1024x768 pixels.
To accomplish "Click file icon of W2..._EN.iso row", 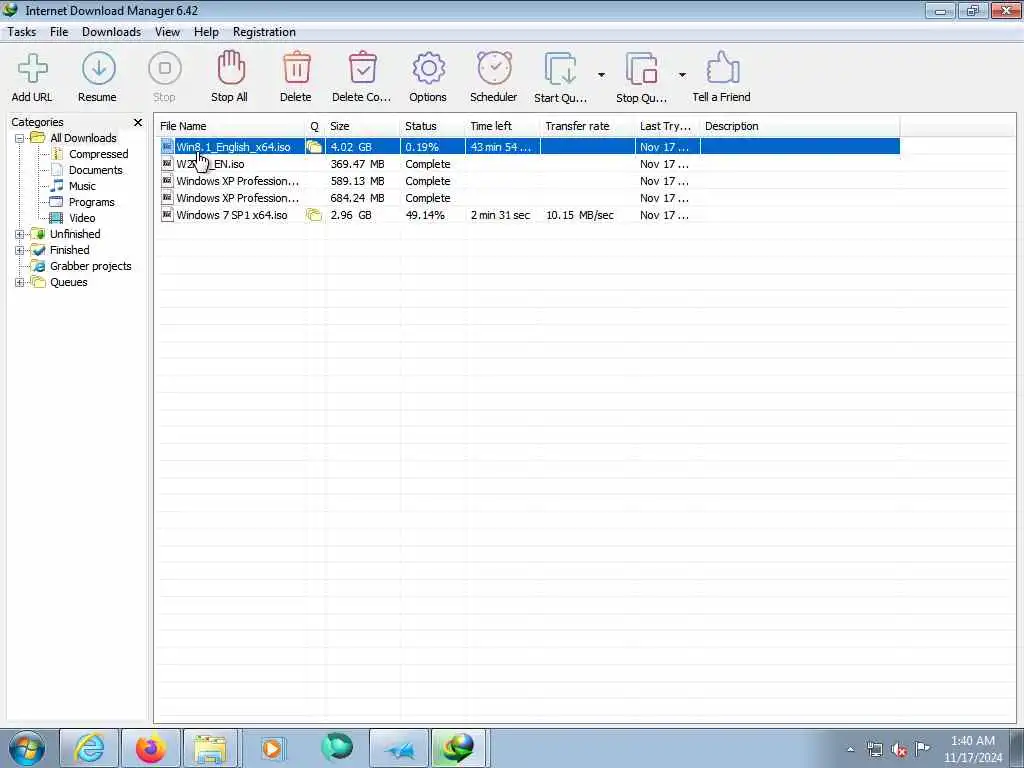I will pyautogui.click(x=167, y=164).
